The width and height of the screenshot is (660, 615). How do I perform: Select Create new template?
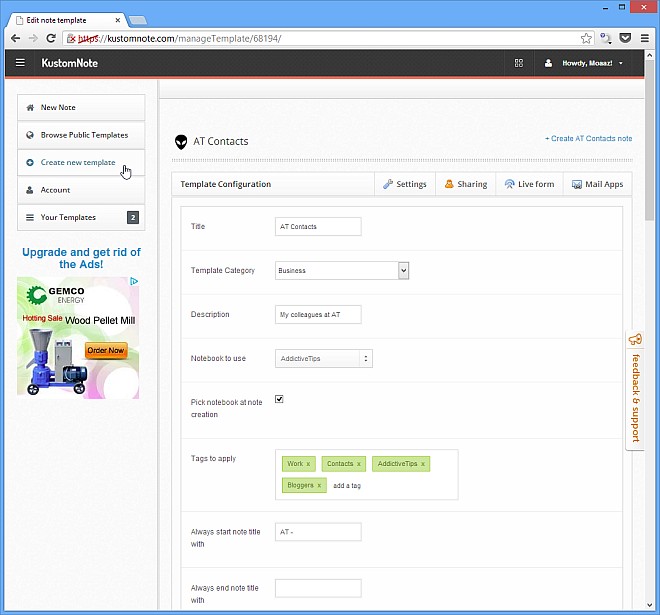(81, 162)
